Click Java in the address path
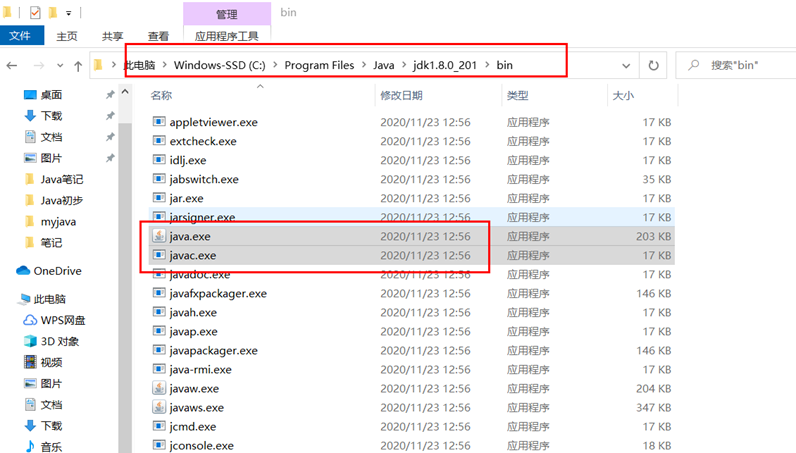This screenshot has height=453, width=796. [x=383, y=66]
